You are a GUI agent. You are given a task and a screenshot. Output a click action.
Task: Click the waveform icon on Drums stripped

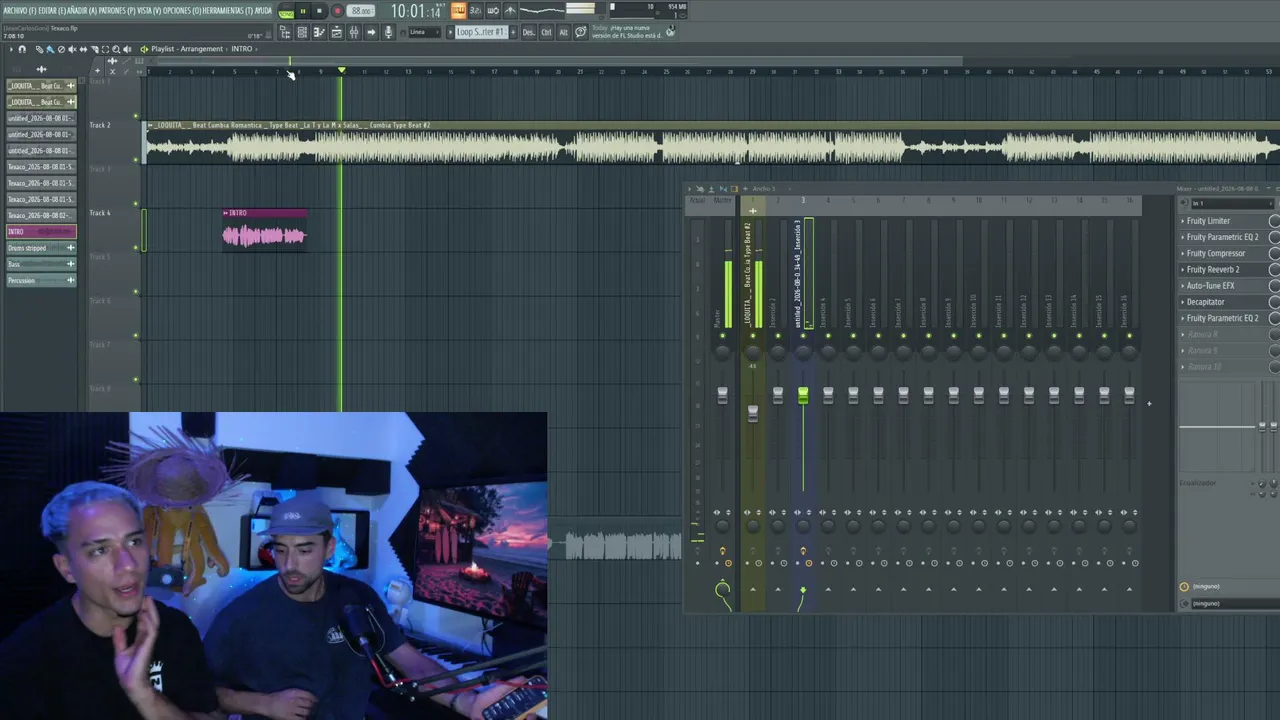[x=70, y=248]
